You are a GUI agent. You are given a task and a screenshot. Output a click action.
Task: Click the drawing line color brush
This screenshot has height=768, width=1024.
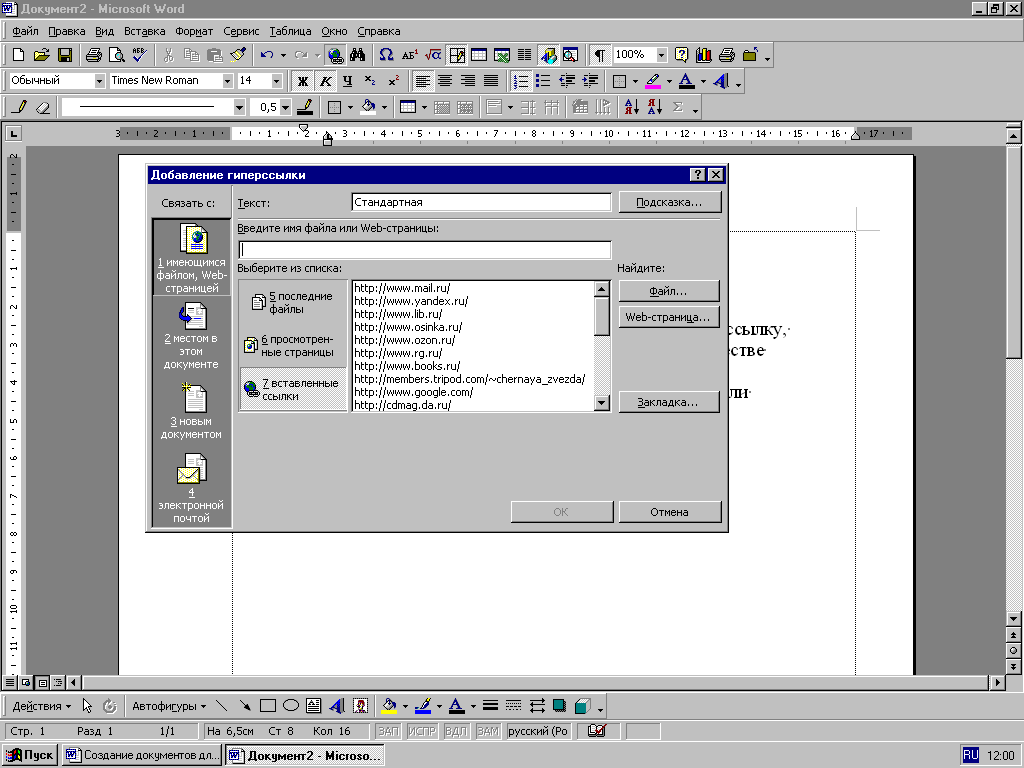(x=423, y=706)
